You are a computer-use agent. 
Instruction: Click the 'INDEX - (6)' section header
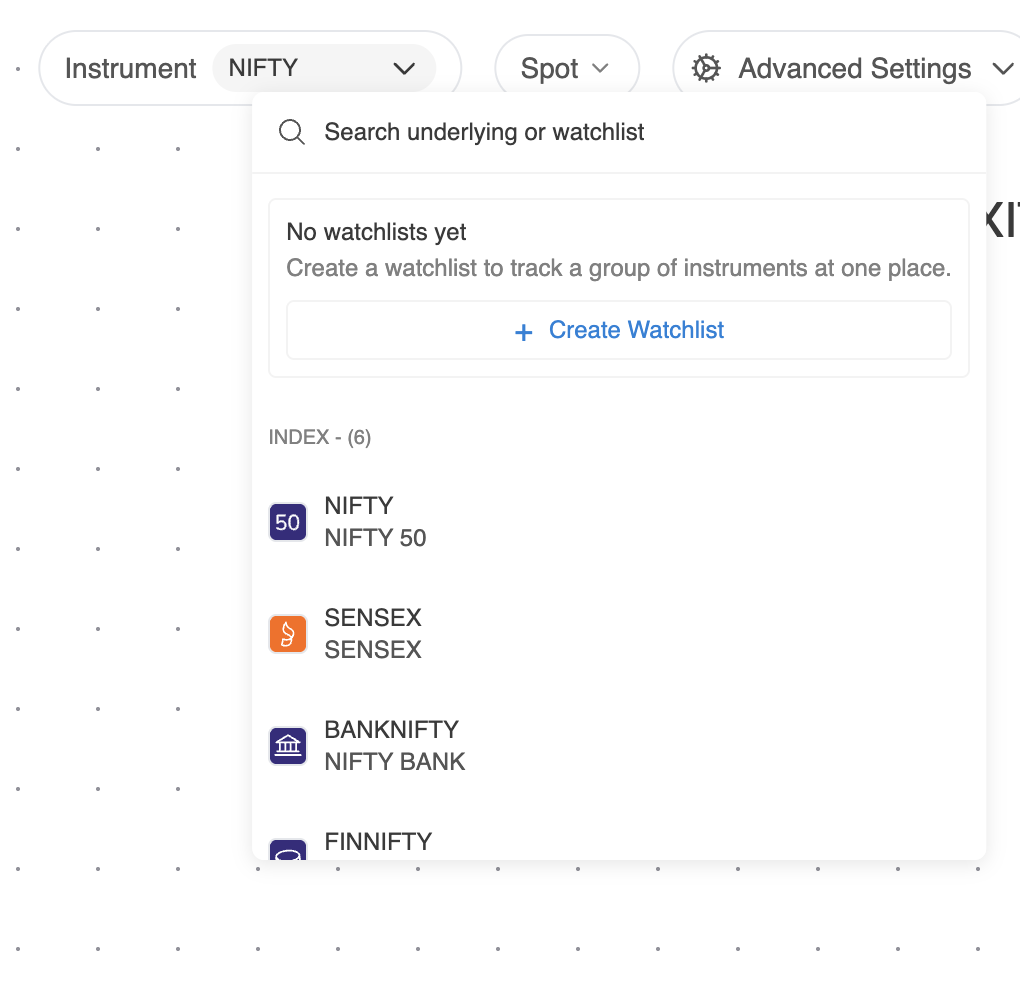click(x=320, y=437)
